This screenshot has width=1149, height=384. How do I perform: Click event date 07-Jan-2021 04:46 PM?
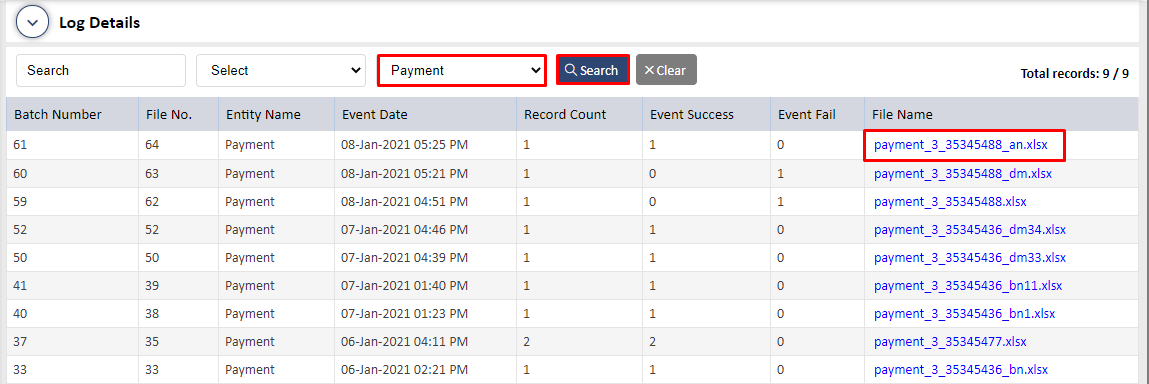point(404,229)
